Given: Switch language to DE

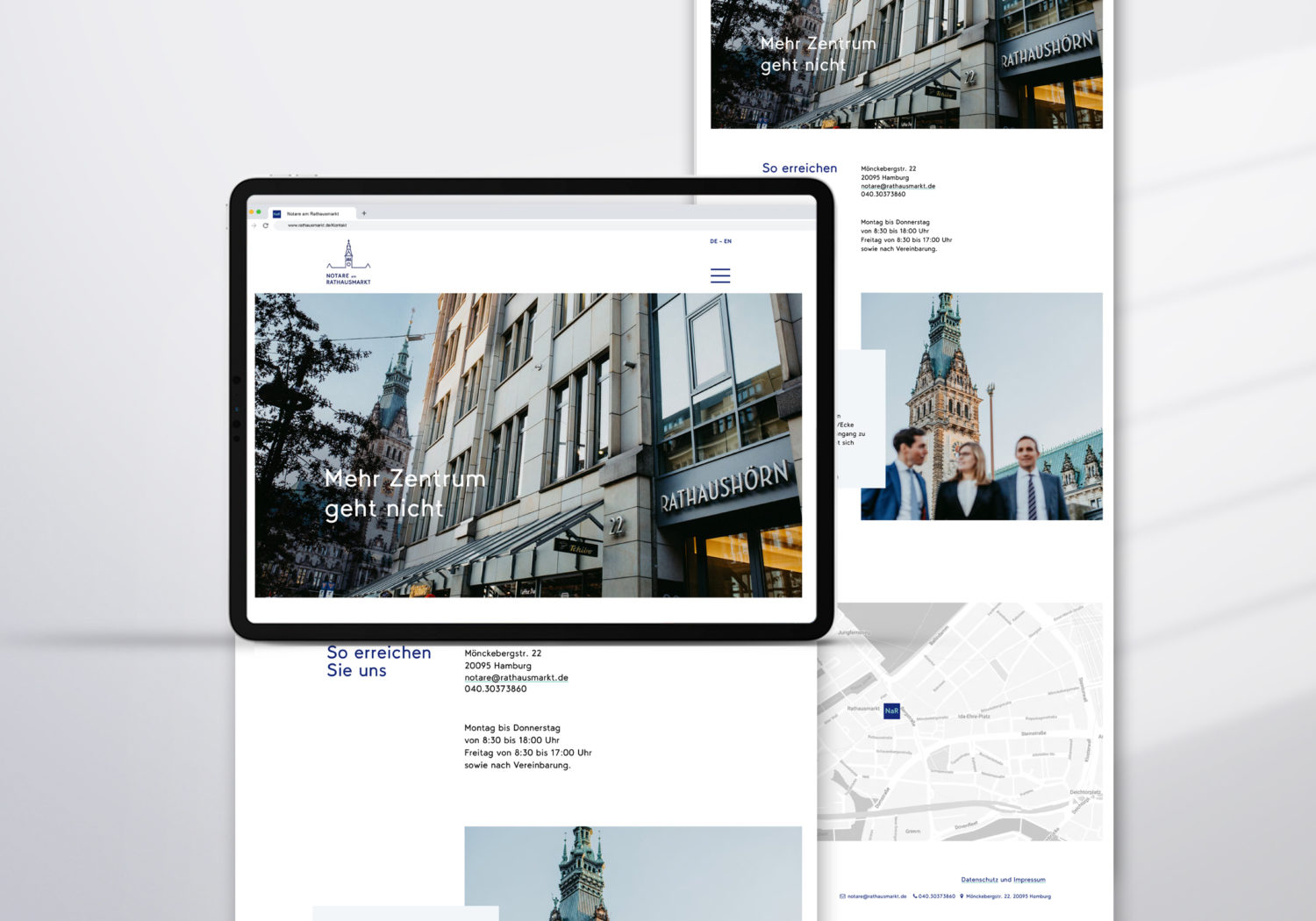Looking at the screenshot, I should (713, 241).
